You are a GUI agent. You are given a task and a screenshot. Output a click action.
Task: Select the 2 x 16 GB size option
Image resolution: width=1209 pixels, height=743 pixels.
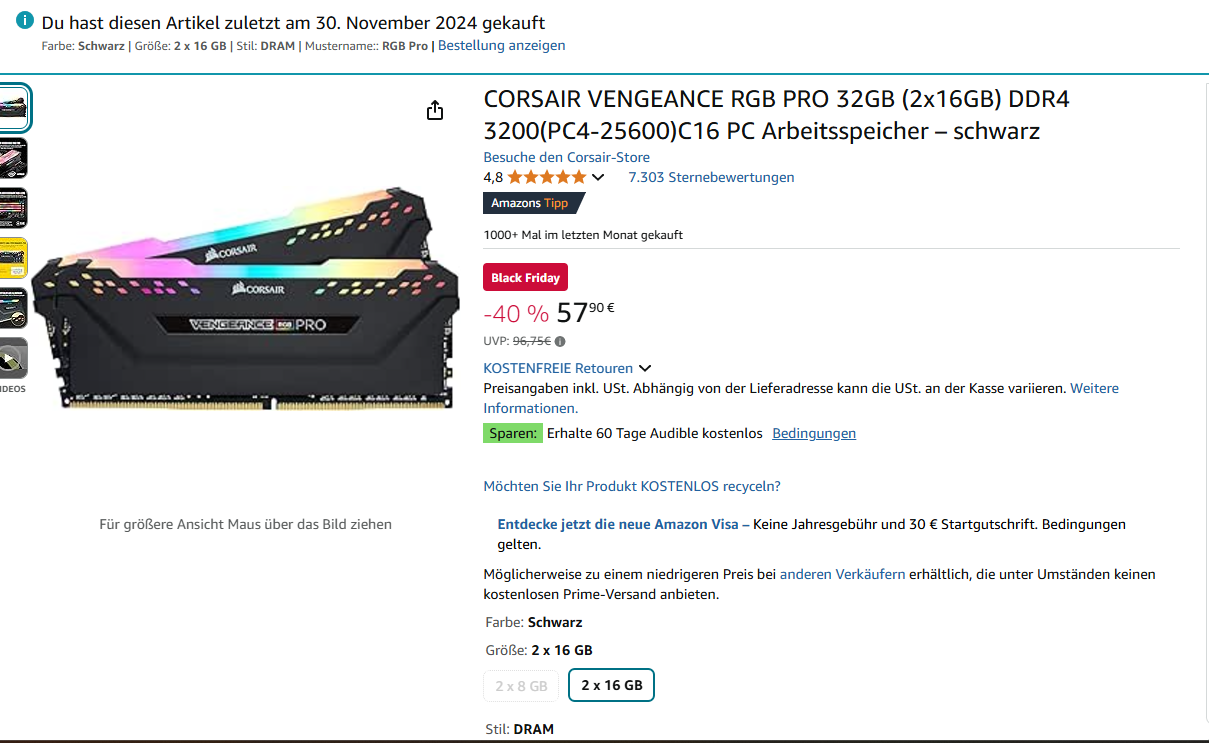pyautogui.click(x=611, y=685)
